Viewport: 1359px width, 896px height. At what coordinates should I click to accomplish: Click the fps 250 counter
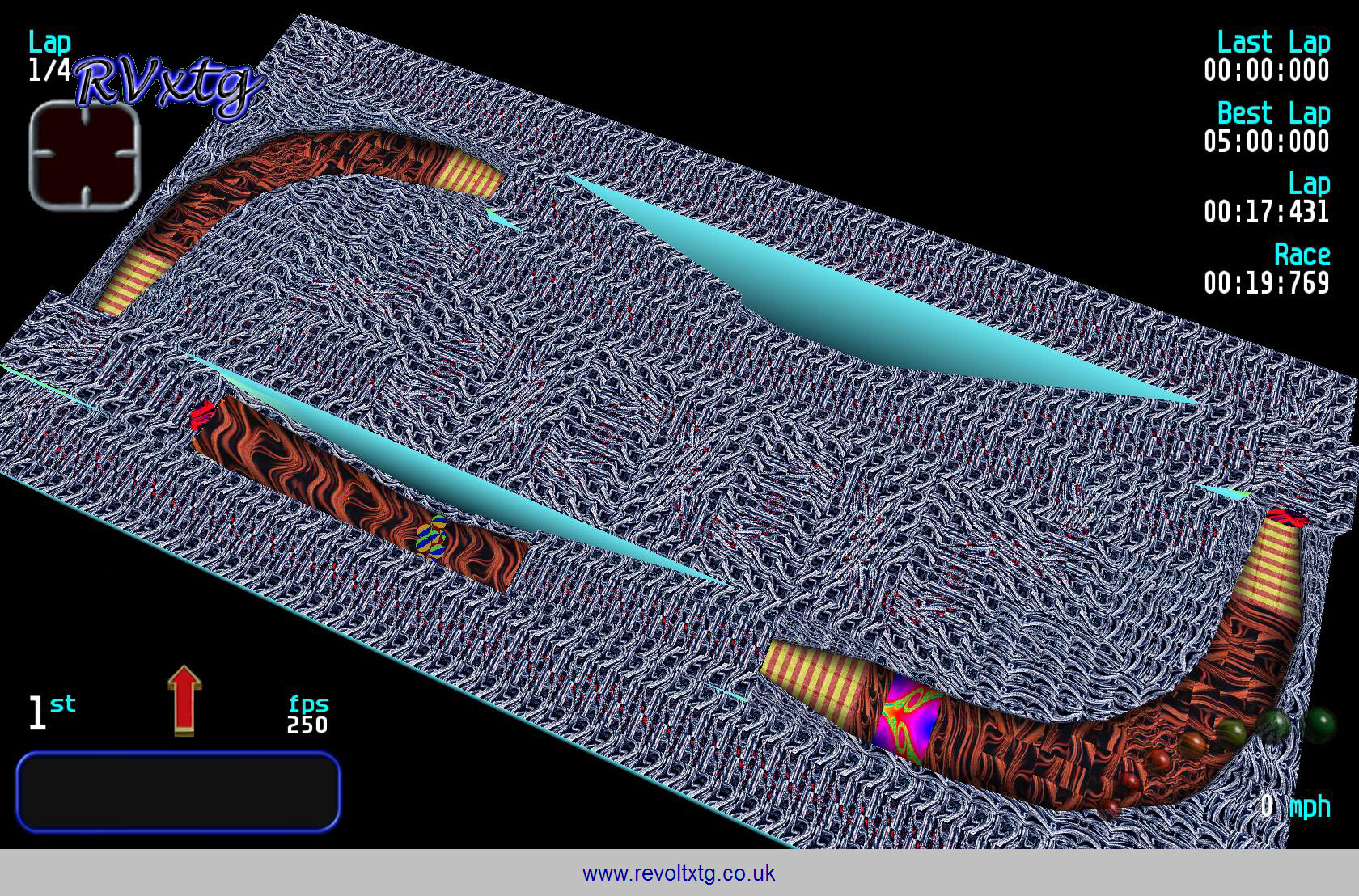pyautogui.click(x=307, y=715)
